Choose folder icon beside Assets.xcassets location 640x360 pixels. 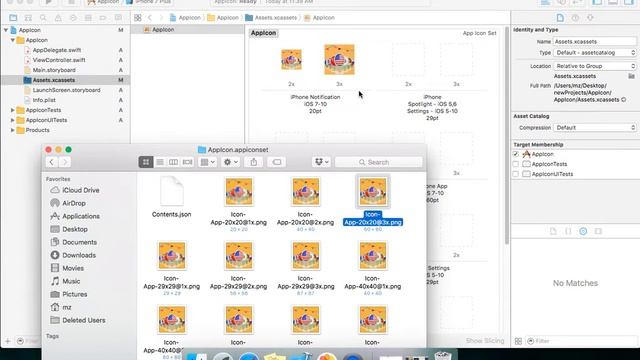click(x=631, y=76)
